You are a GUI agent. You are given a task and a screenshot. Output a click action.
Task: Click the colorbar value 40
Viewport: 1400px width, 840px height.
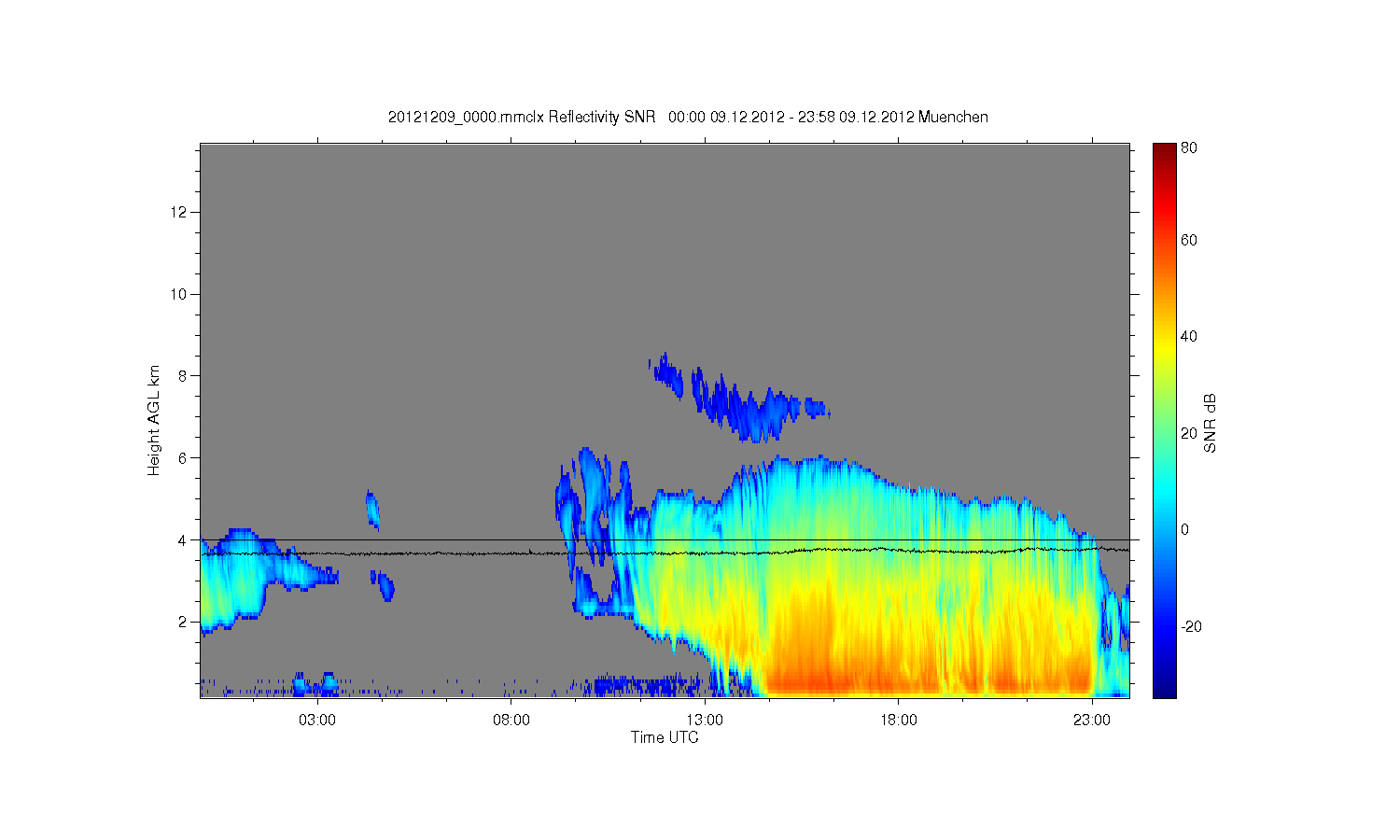tap(1189, 337)
